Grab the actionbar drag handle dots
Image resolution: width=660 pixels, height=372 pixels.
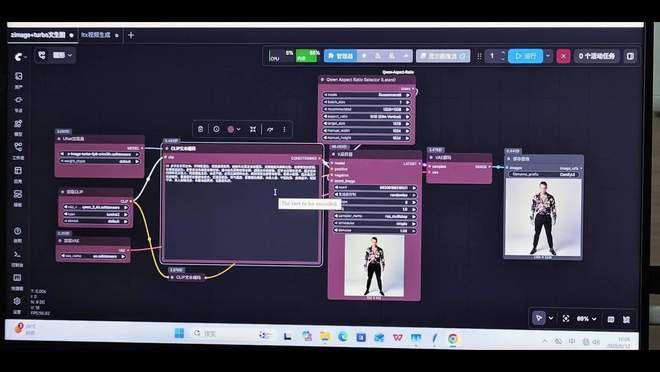(479, 56)
